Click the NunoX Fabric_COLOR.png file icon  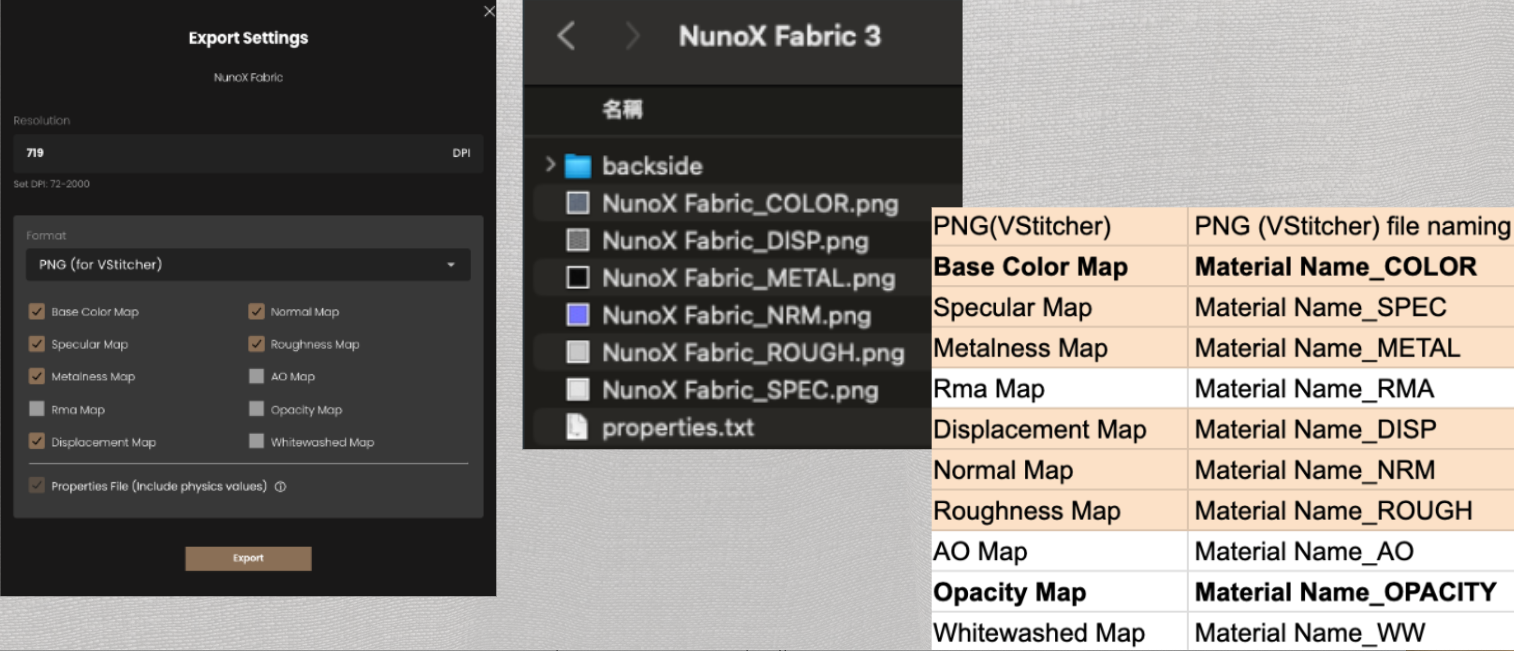tap(578, 203)
